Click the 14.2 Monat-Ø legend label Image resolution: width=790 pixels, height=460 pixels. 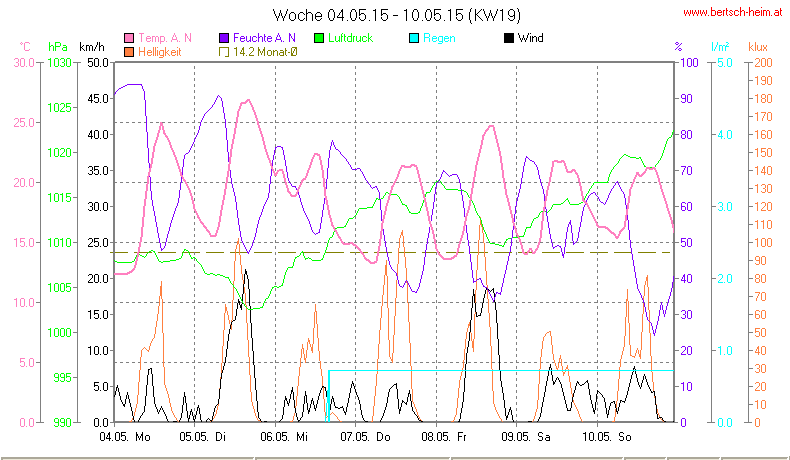265,52
